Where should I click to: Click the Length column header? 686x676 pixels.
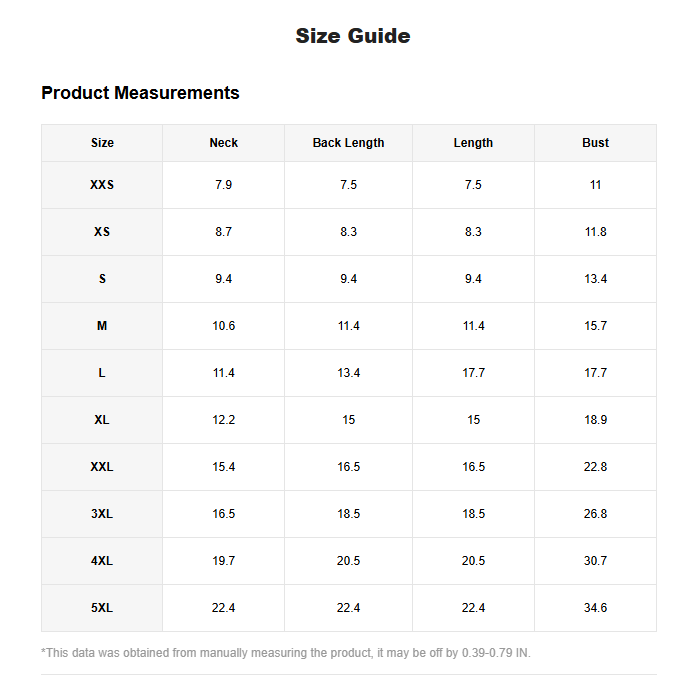pos(473,143)
